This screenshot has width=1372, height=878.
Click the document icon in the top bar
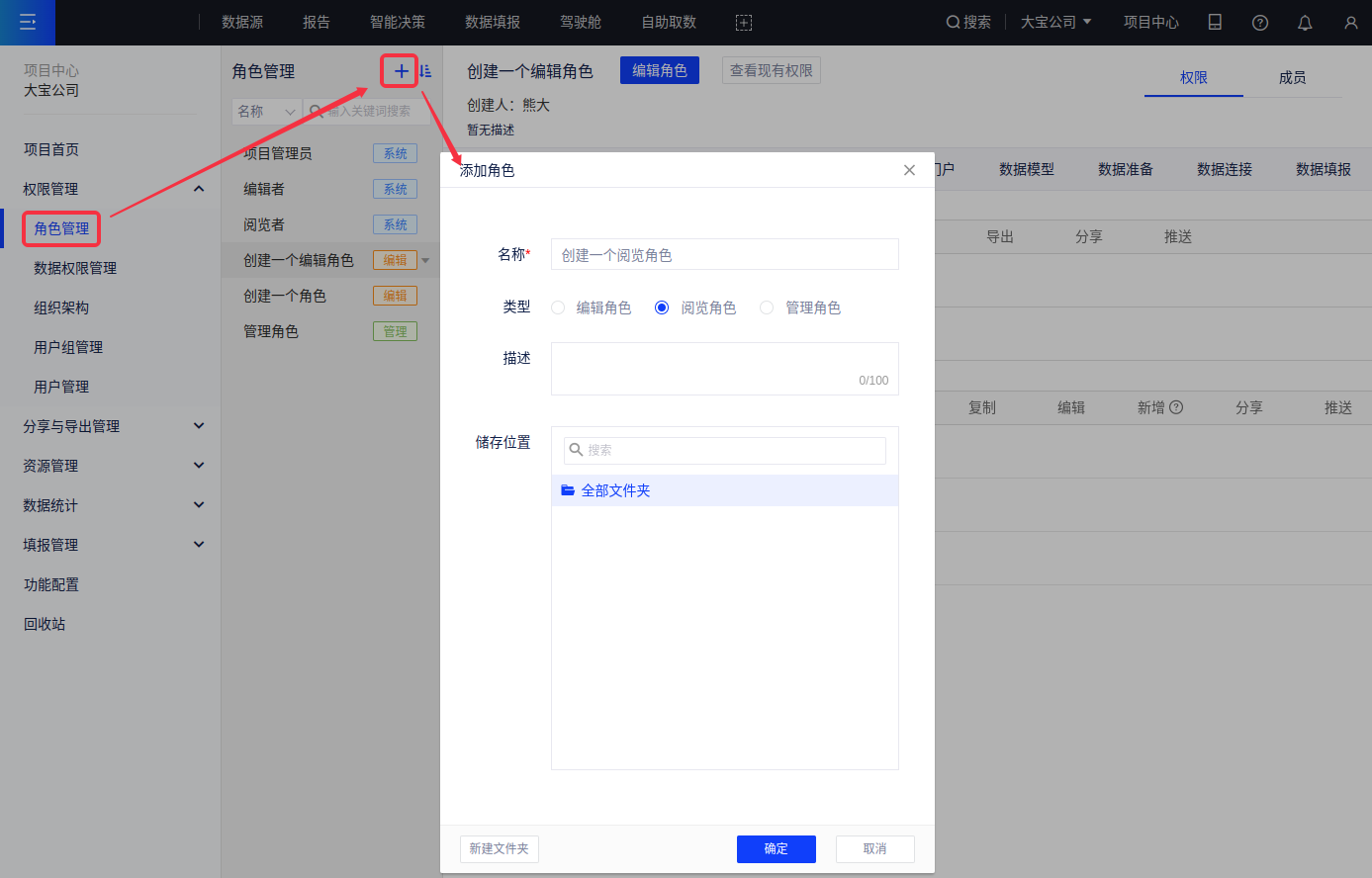point(1215,22)
